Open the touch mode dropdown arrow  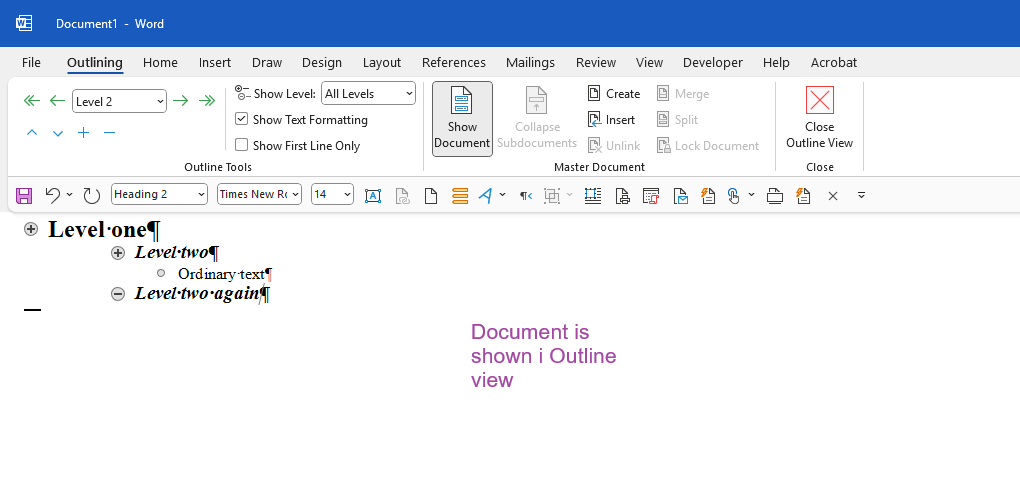click(751, 195)
